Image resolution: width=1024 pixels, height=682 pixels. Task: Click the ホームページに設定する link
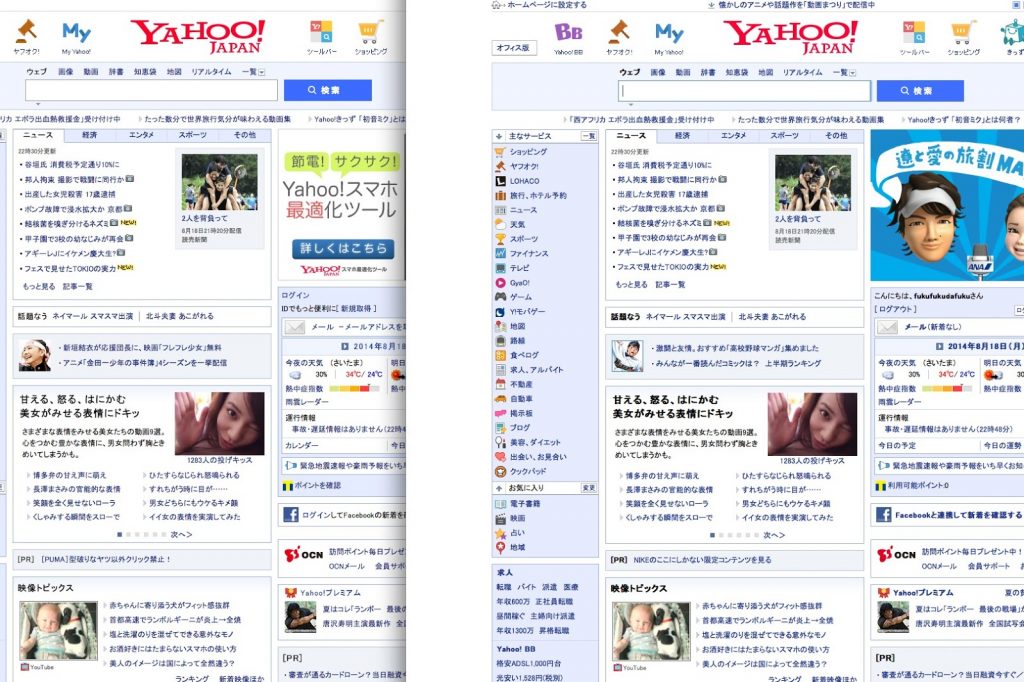click(x=547, y=5)
